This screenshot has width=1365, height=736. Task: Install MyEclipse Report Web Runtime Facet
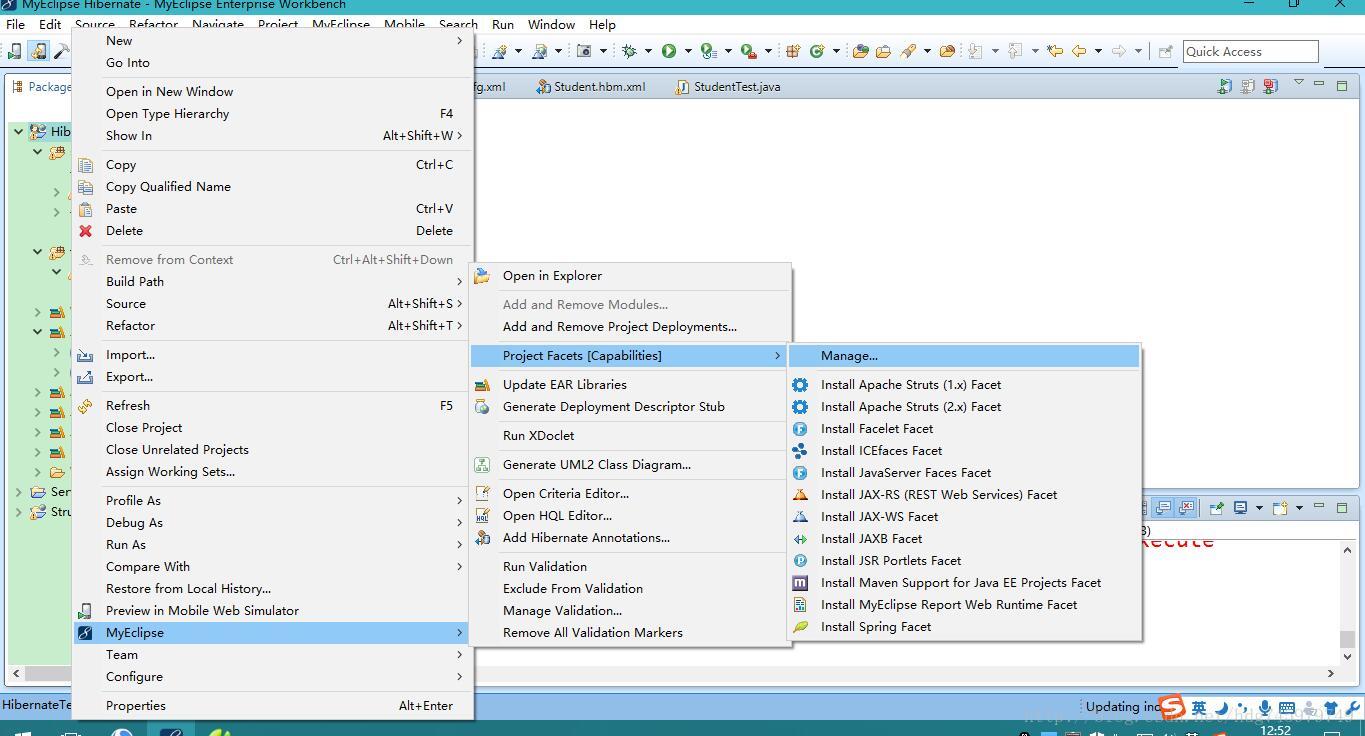(963, 605)
